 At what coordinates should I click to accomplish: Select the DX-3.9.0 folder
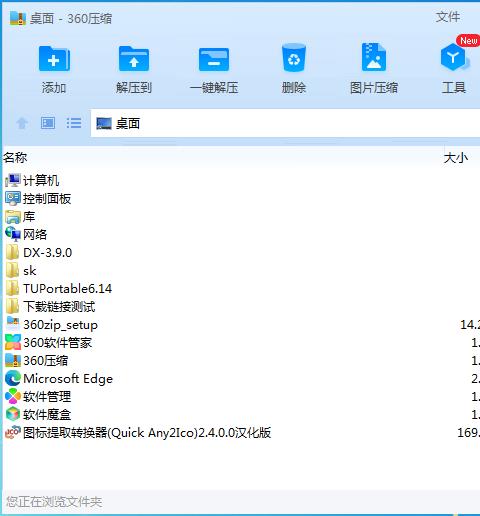point(39,253)
